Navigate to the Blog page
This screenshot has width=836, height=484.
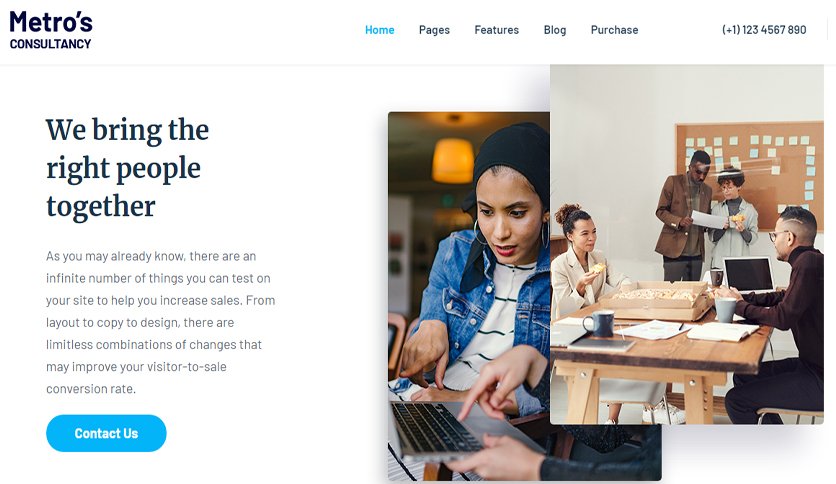pyautogui.click(x=554, y=30)
